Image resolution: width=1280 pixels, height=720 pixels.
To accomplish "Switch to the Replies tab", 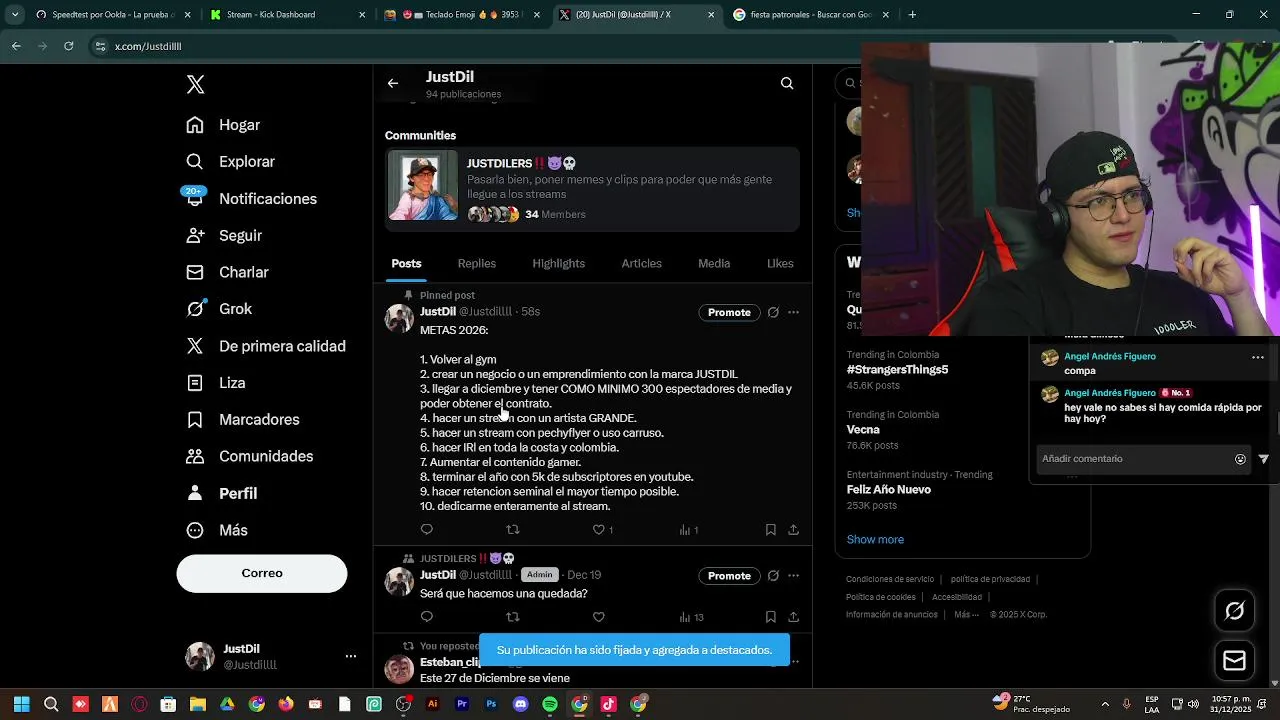I will point(477,264).
